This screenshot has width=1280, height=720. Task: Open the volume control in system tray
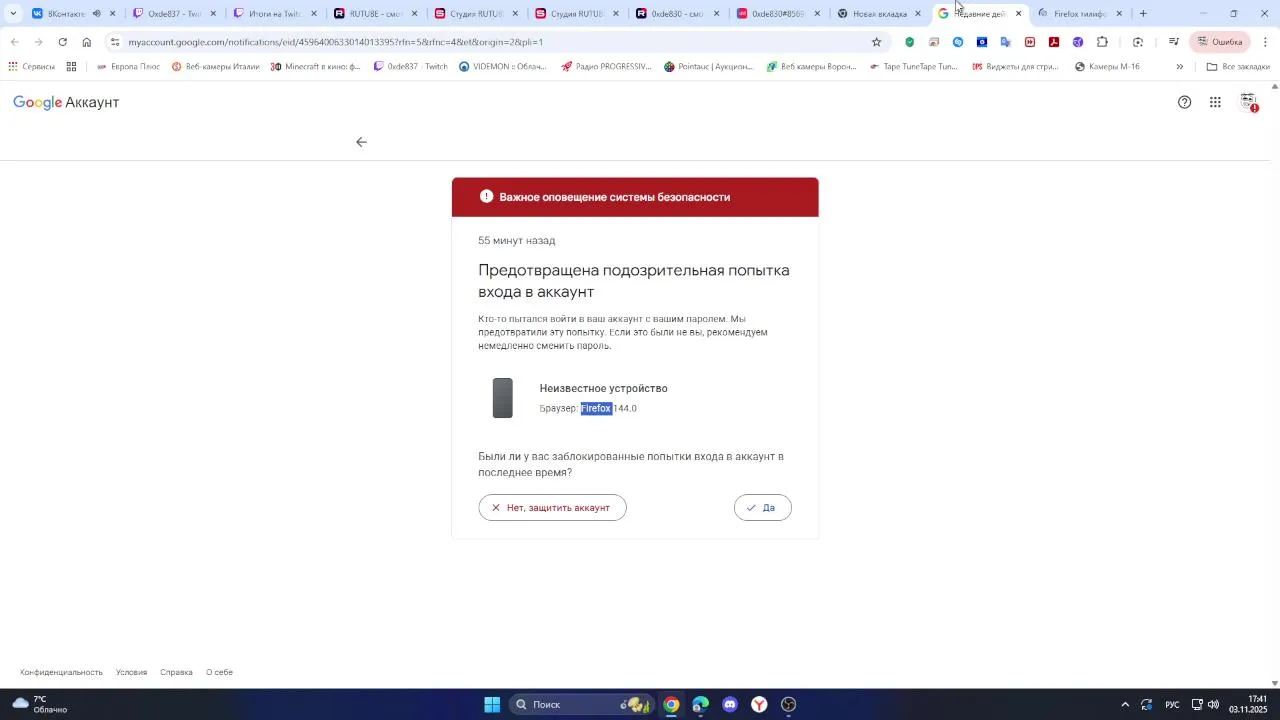(1214, 705)
